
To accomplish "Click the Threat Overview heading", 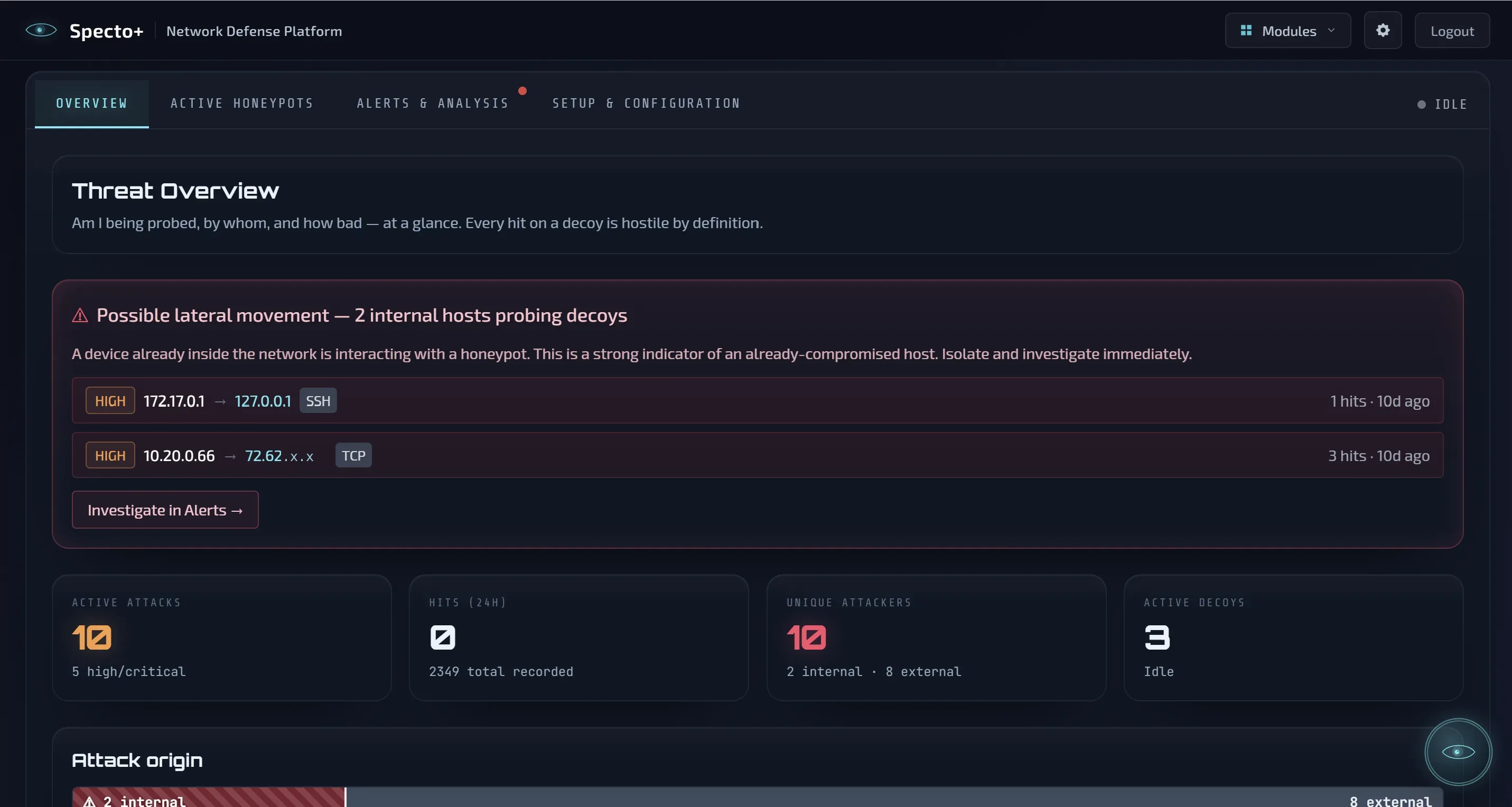I will click(175, 191).
